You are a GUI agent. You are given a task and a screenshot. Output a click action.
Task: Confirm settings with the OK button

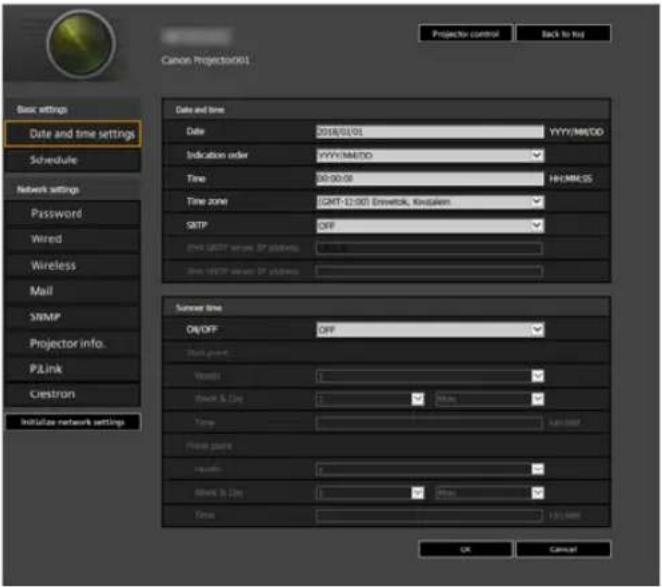(x=466, y=549)
